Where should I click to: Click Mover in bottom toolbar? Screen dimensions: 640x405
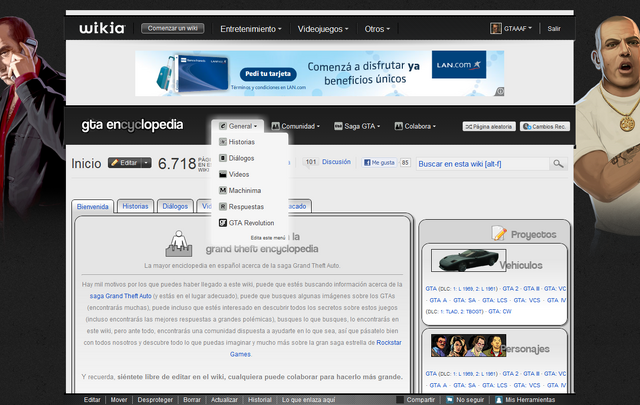pos(119,400)
